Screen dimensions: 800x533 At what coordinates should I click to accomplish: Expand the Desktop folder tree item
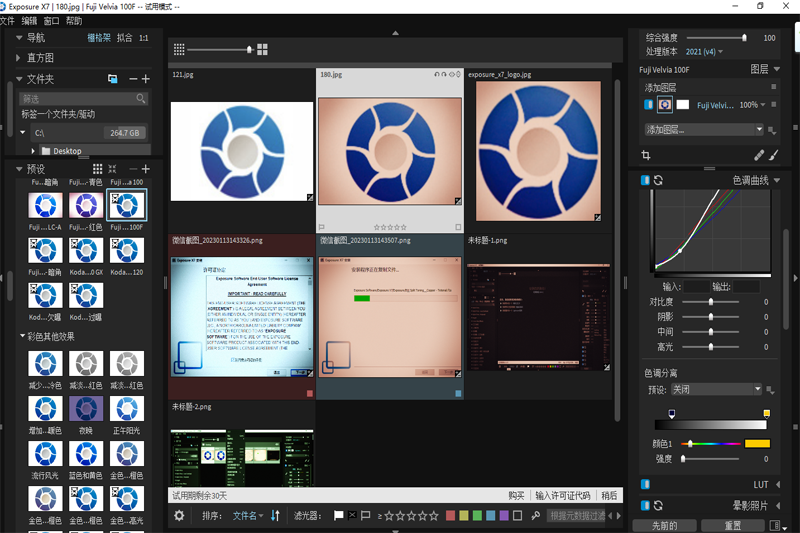(x=33, y=151)
